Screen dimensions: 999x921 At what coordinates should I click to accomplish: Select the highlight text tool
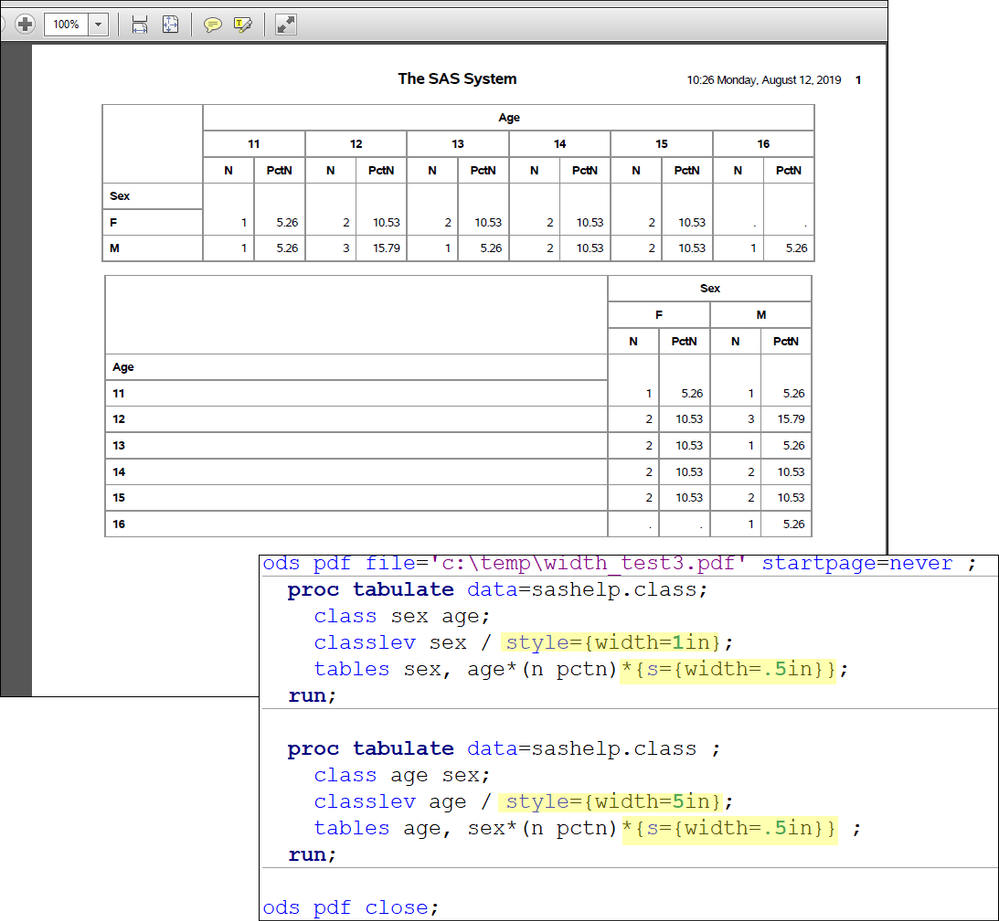click(x=242, y=24)
